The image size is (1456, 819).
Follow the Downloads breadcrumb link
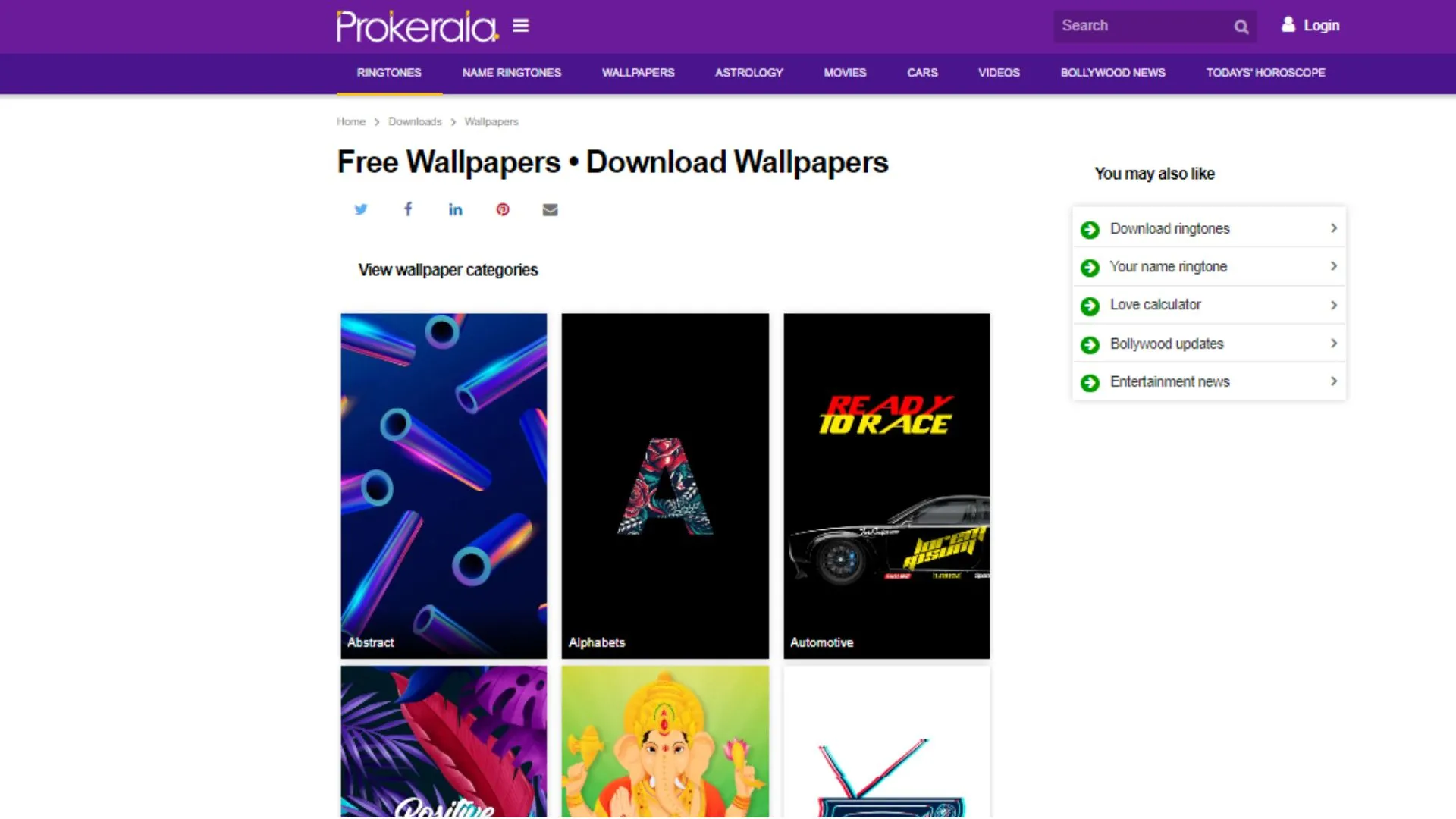pos(415,121)
